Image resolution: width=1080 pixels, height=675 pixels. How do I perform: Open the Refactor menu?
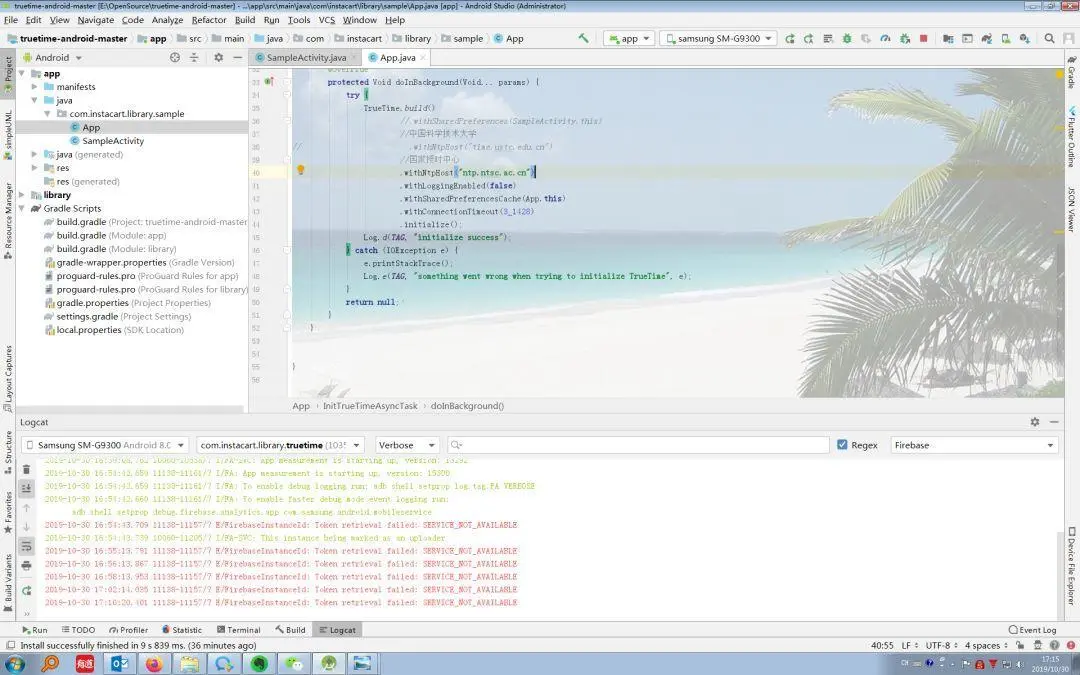pyautogui.click(x=209, y=19)
